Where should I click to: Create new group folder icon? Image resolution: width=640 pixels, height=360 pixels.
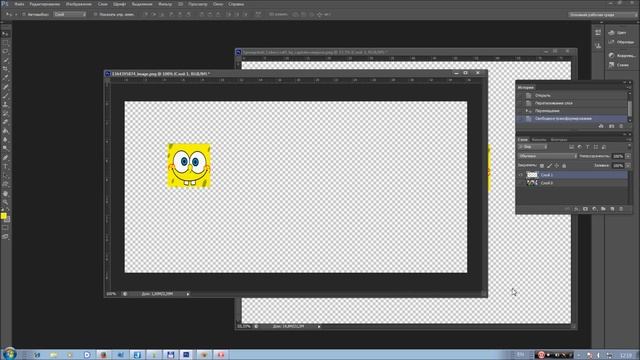pyautogui.click(x=603, y=209)
